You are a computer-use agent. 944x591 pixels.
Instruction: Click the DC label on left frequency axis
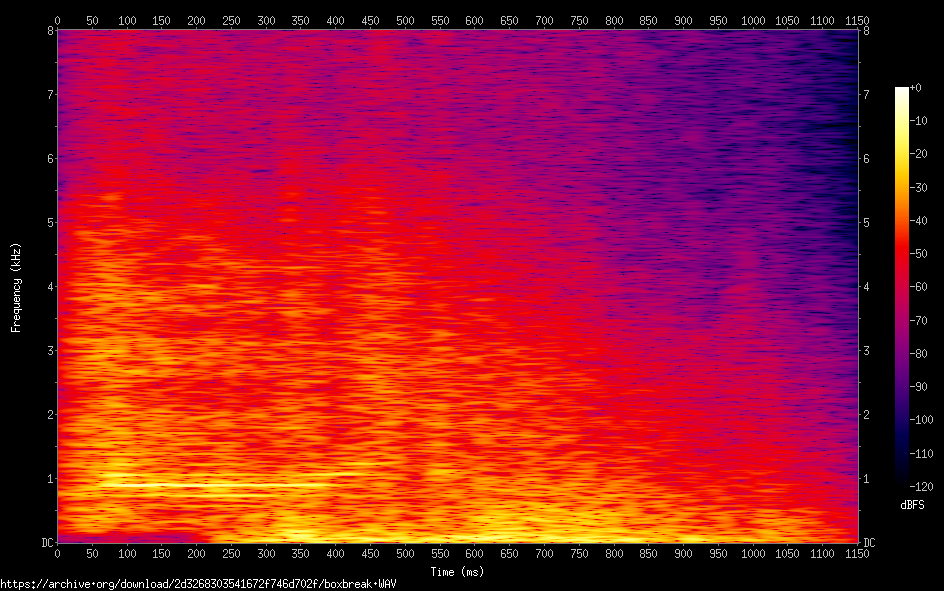[45, 542]
